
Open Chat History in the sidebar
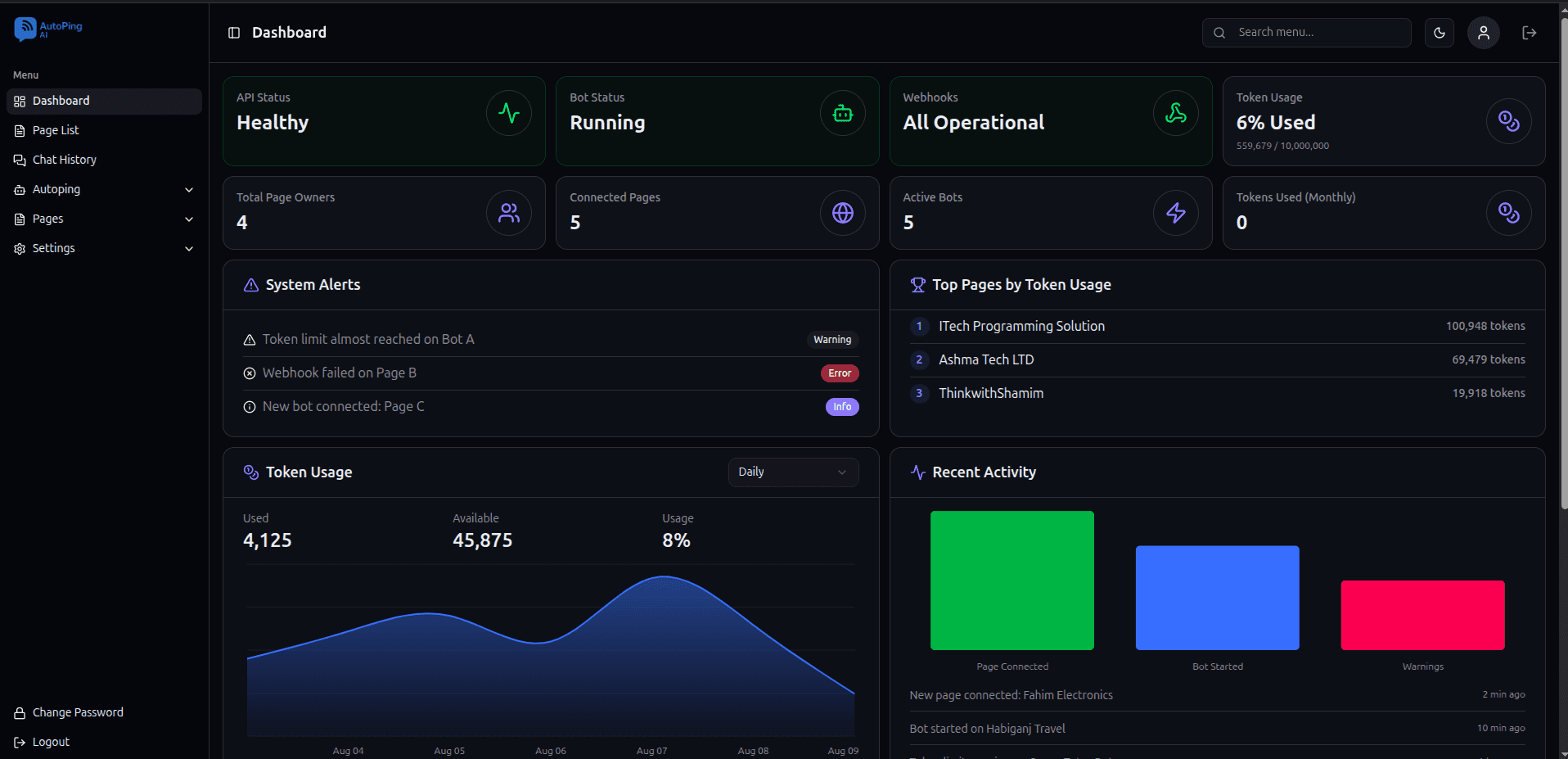tap(104, 160)
